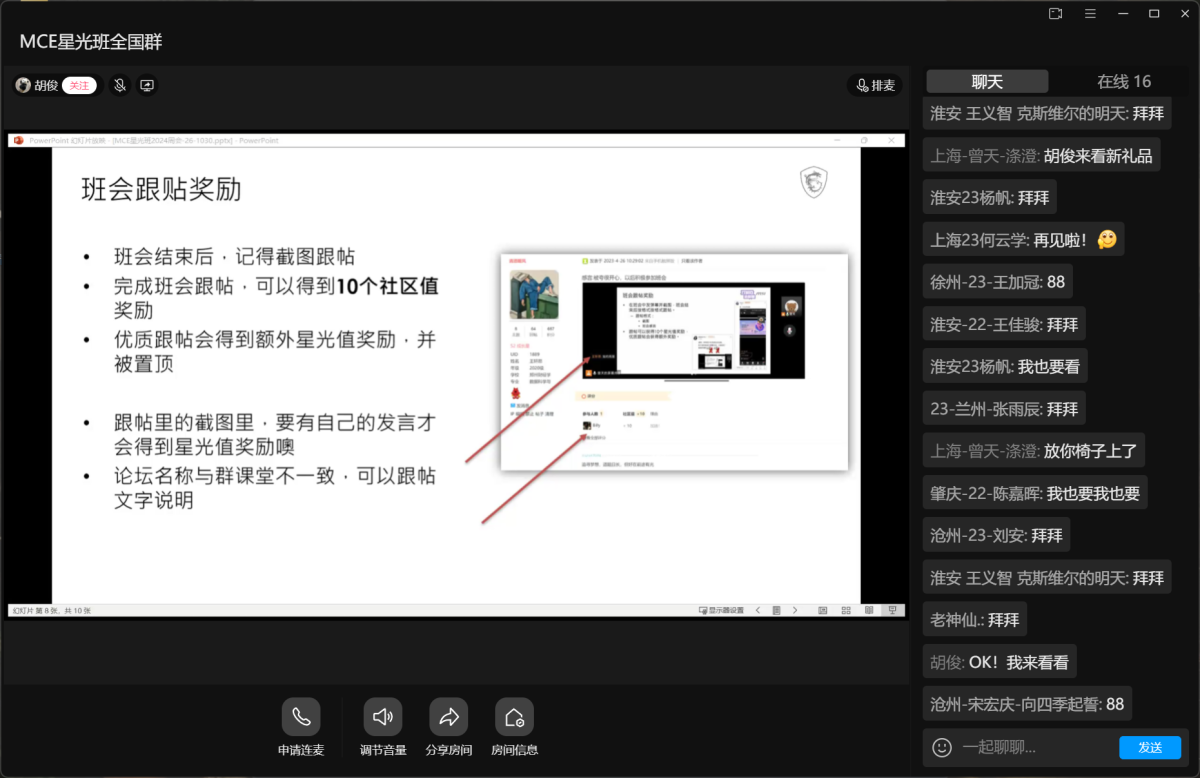Click message 88 from 徐州-23-王加冠
The width and height of the screenshot is (1200, 778).
pyautogui.click(x=999, y=282)
